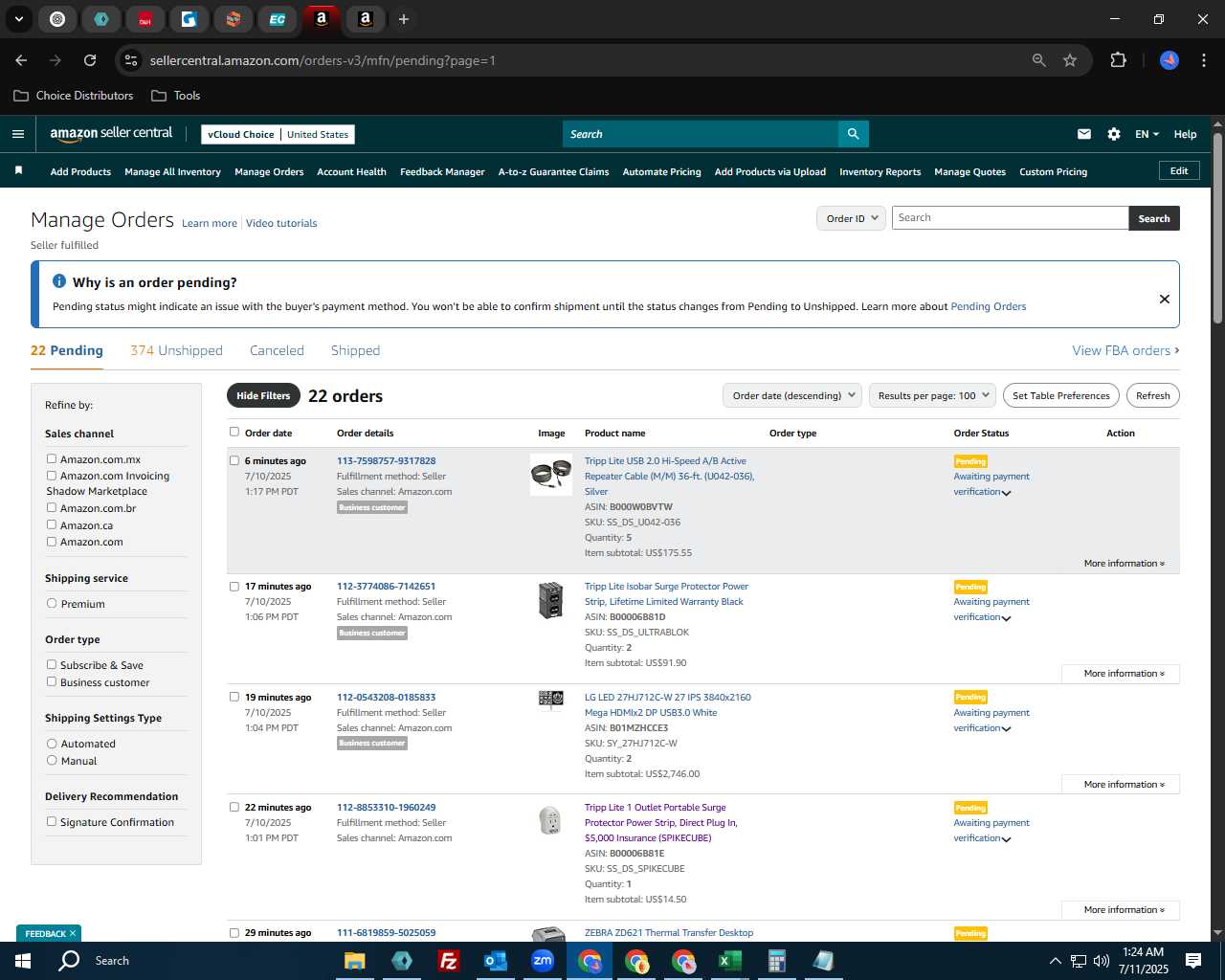The height and width of the screenshot is (980, 1225).
Task: Open View FBA orders link
Action: (1125, 350)
